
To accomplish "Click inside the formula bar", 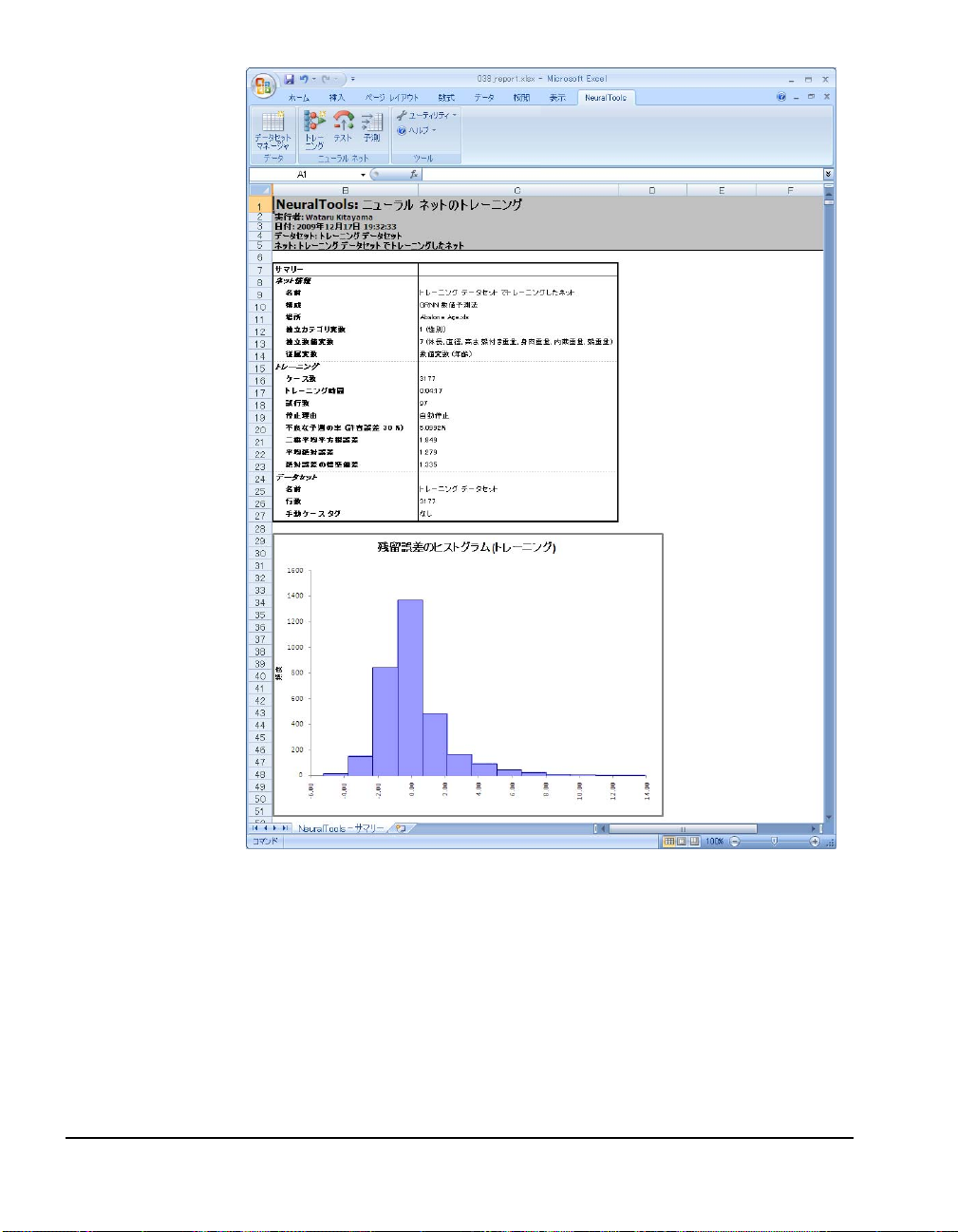I will click(x=622, y=175).
